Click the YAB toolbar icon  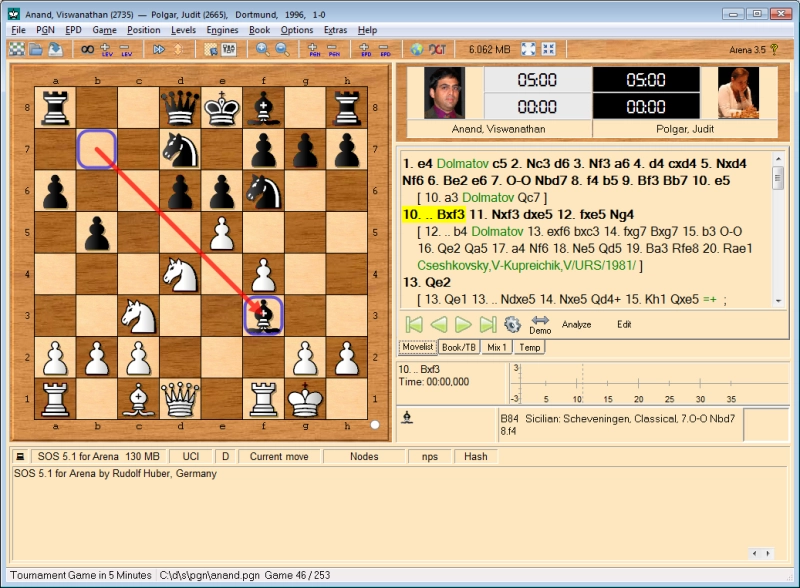[229, 50]
